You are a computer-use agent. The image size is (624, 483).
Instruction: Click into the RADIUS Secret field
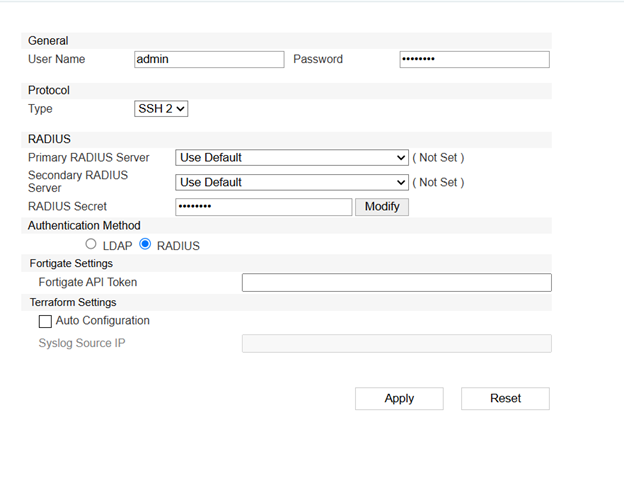pos(263,207)
